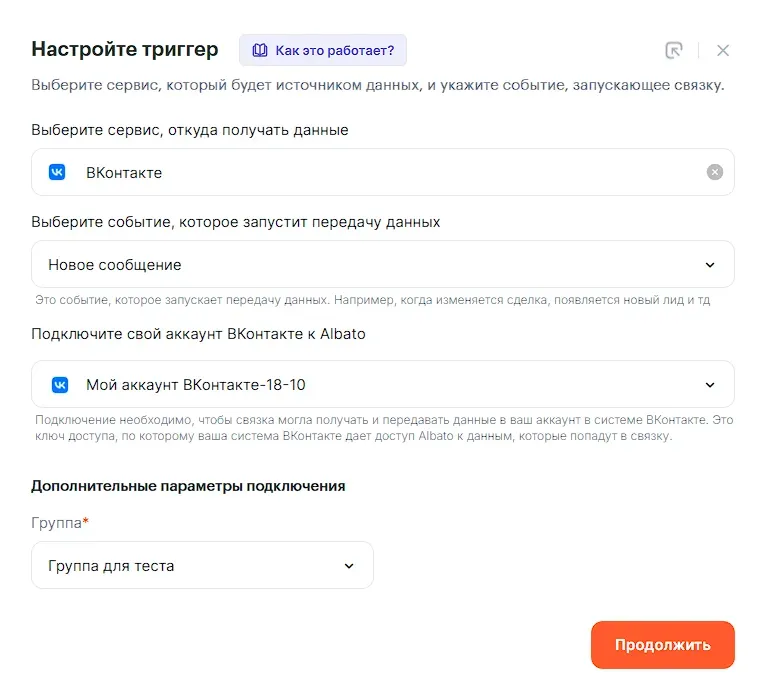This screenshot has height=696, width=768.
Task: Close the trigger setup dialog
Action: [723, 50]
